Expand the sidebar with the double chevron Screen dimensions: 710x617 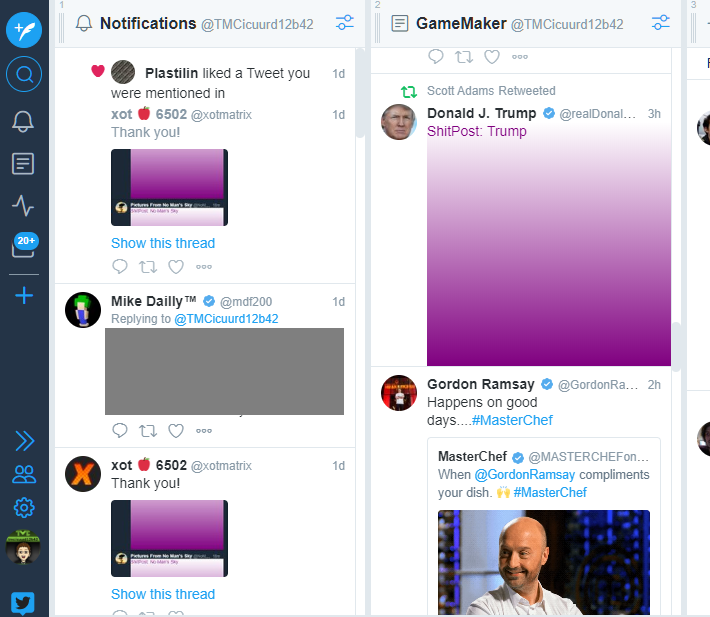click(24, 441)
